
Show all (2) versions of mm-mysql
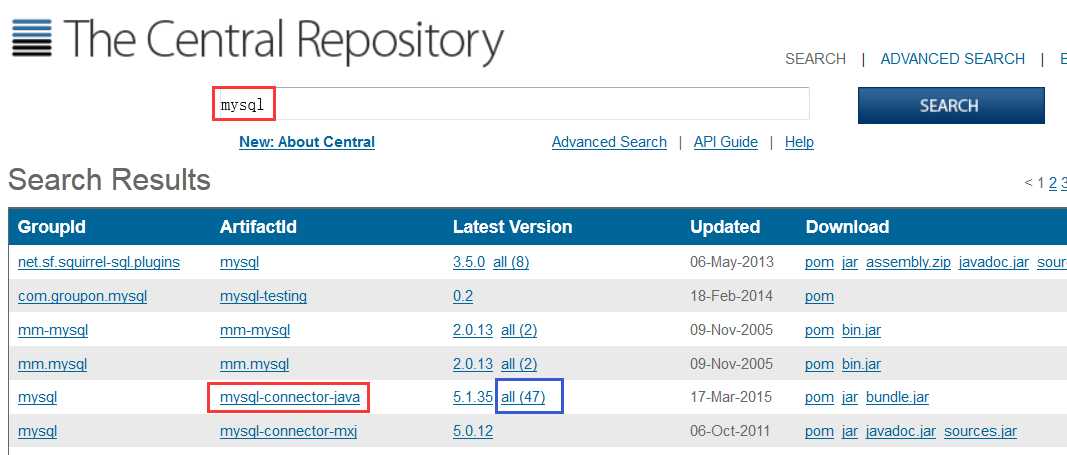519,330
